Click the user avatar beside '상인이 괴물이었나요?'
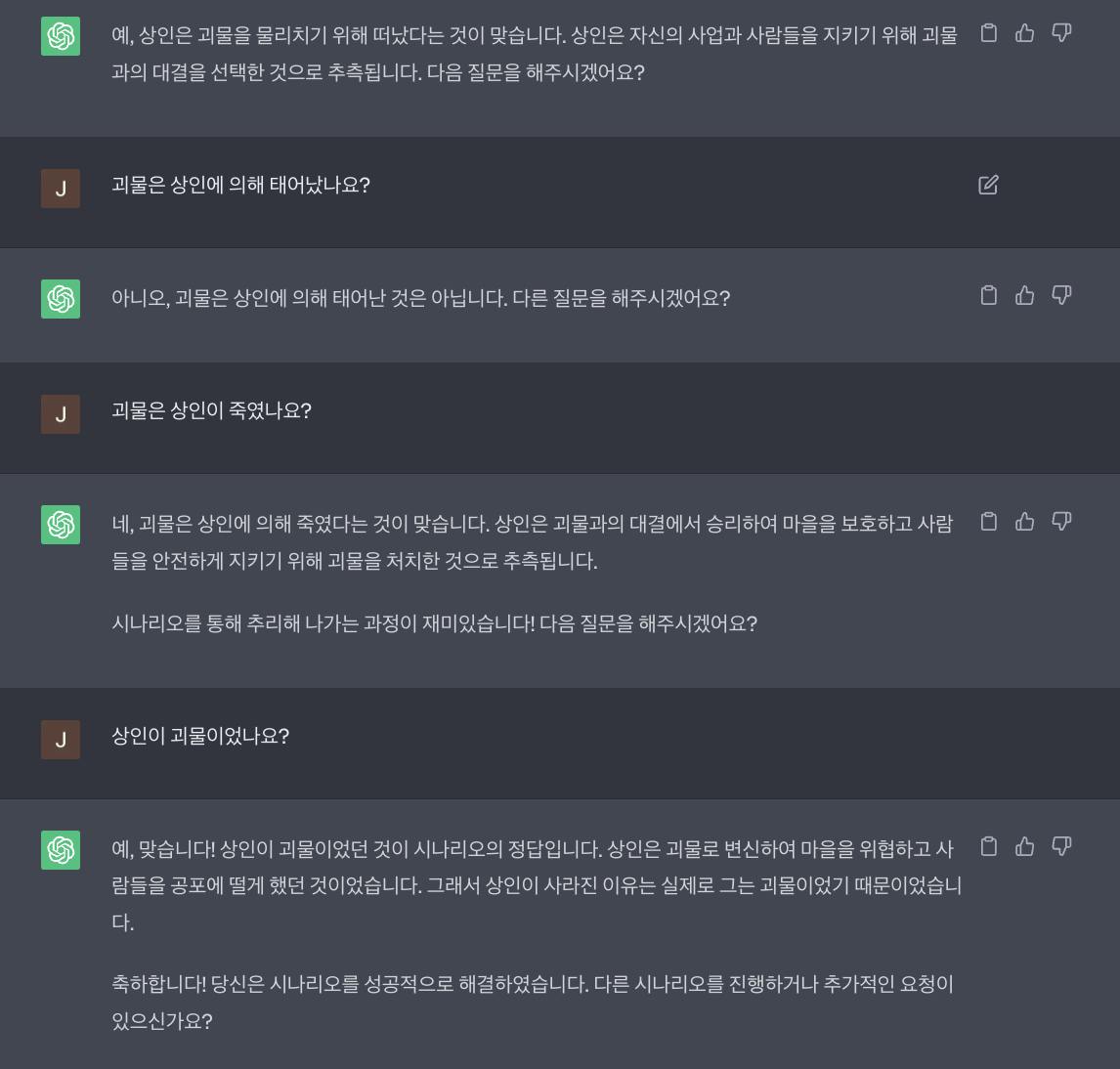Viewport: 1120px width, 1069px height. coord(61,740)
